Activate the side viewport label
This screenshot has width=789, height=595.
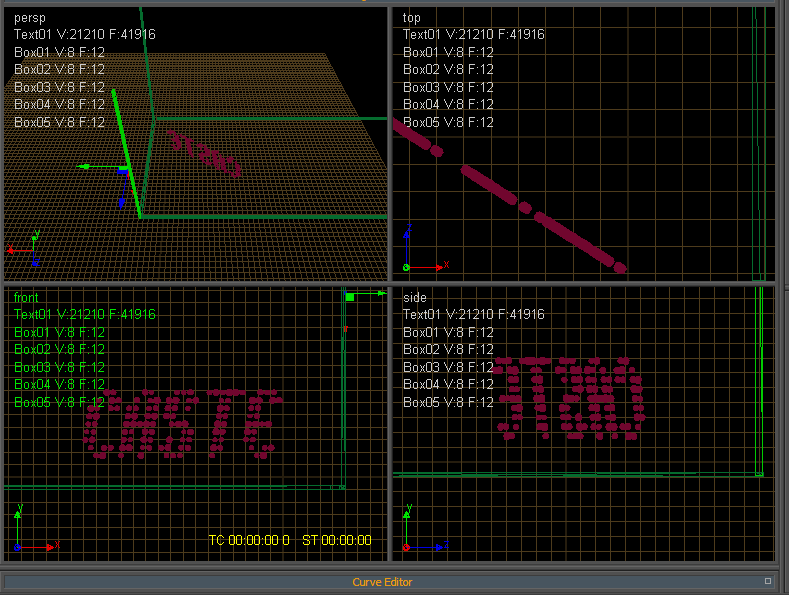[x=415, y=298]
